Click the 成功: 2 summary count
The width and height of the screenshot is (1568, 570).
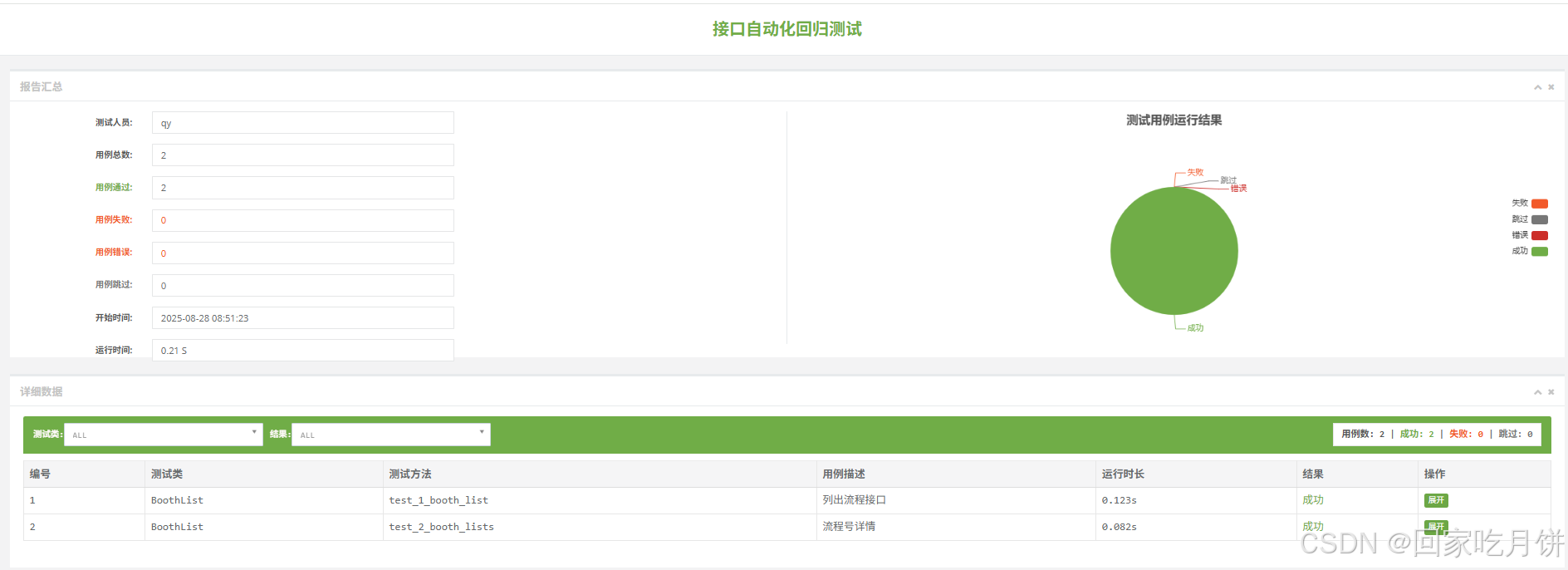click(1417, 435)
